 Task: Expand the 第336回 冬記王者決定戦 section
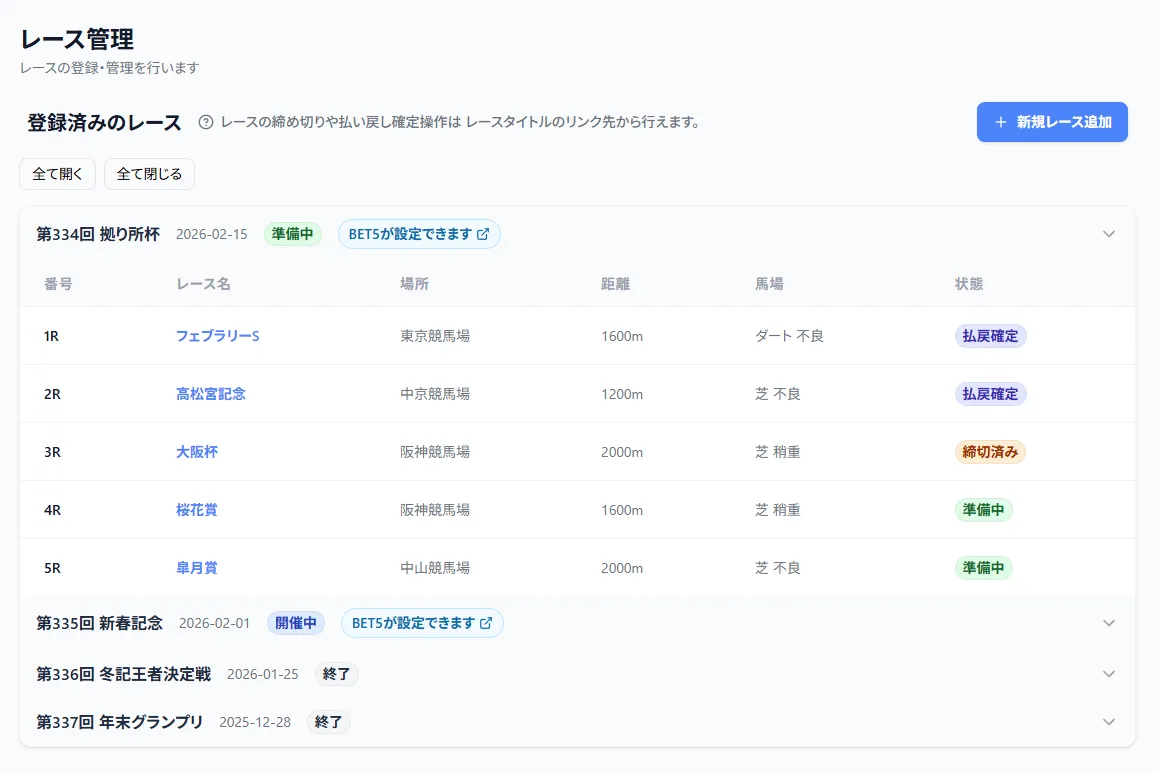1108,673
